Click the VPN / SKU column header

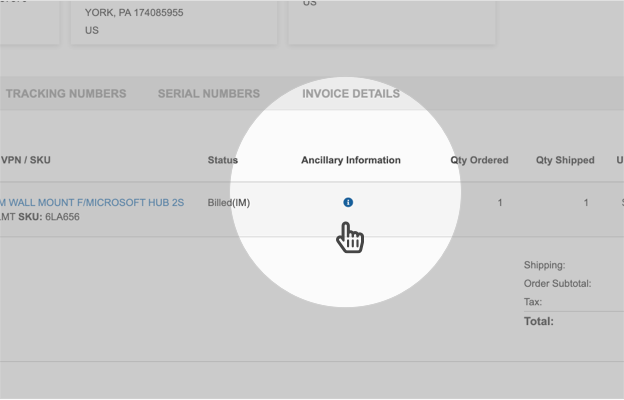(27, 160)
